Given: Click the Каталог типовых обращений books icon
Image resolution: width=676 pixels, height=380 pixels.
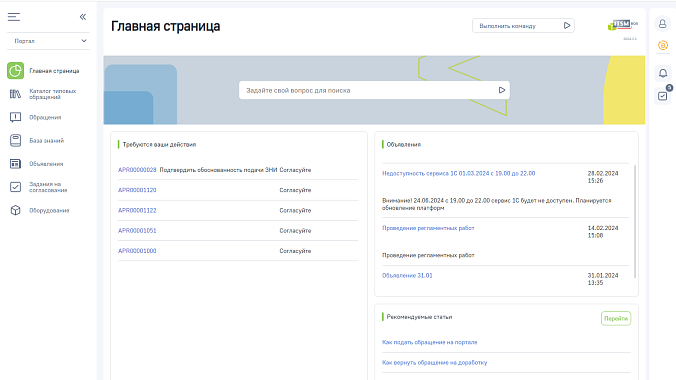Looking at the screenshot, I should coord(15,94).
